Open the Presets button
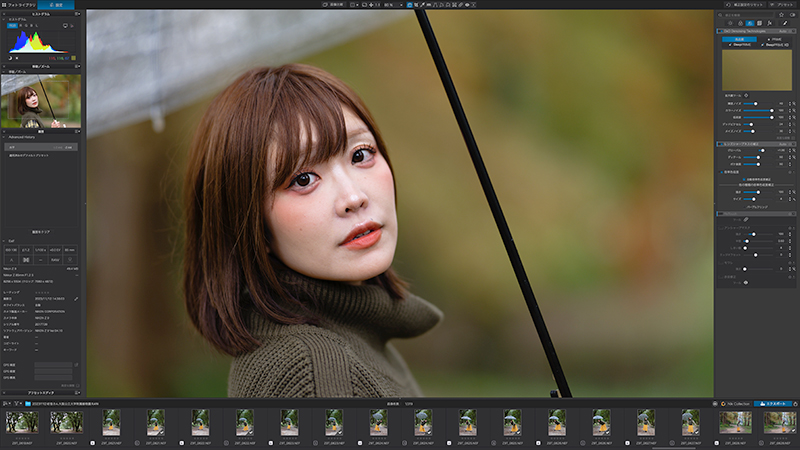The image size is (800, 450). pyautogui.click(x=782, y=5)
